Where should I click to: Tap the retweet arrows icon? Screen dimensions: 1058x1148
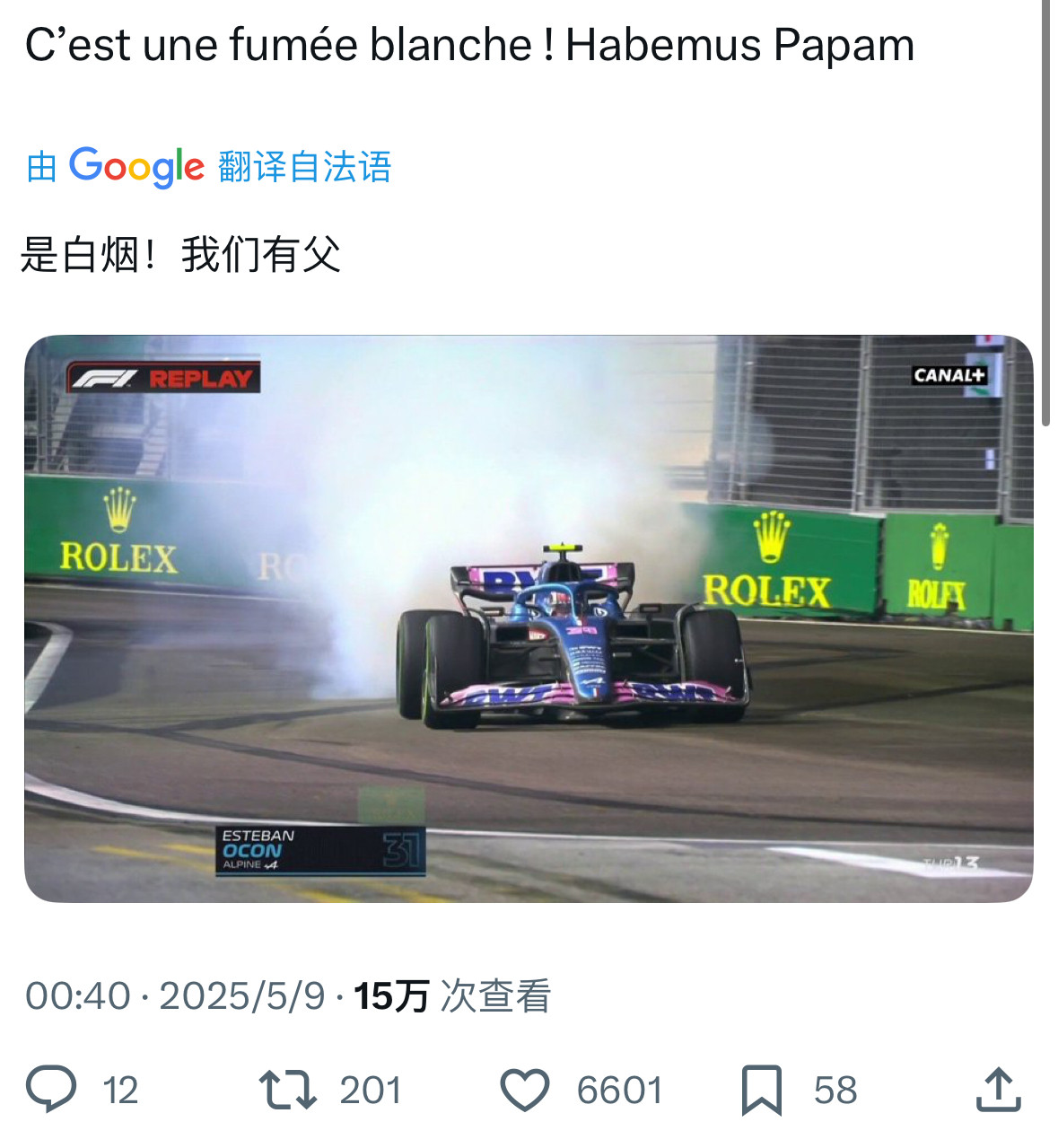pos(287,1089)
